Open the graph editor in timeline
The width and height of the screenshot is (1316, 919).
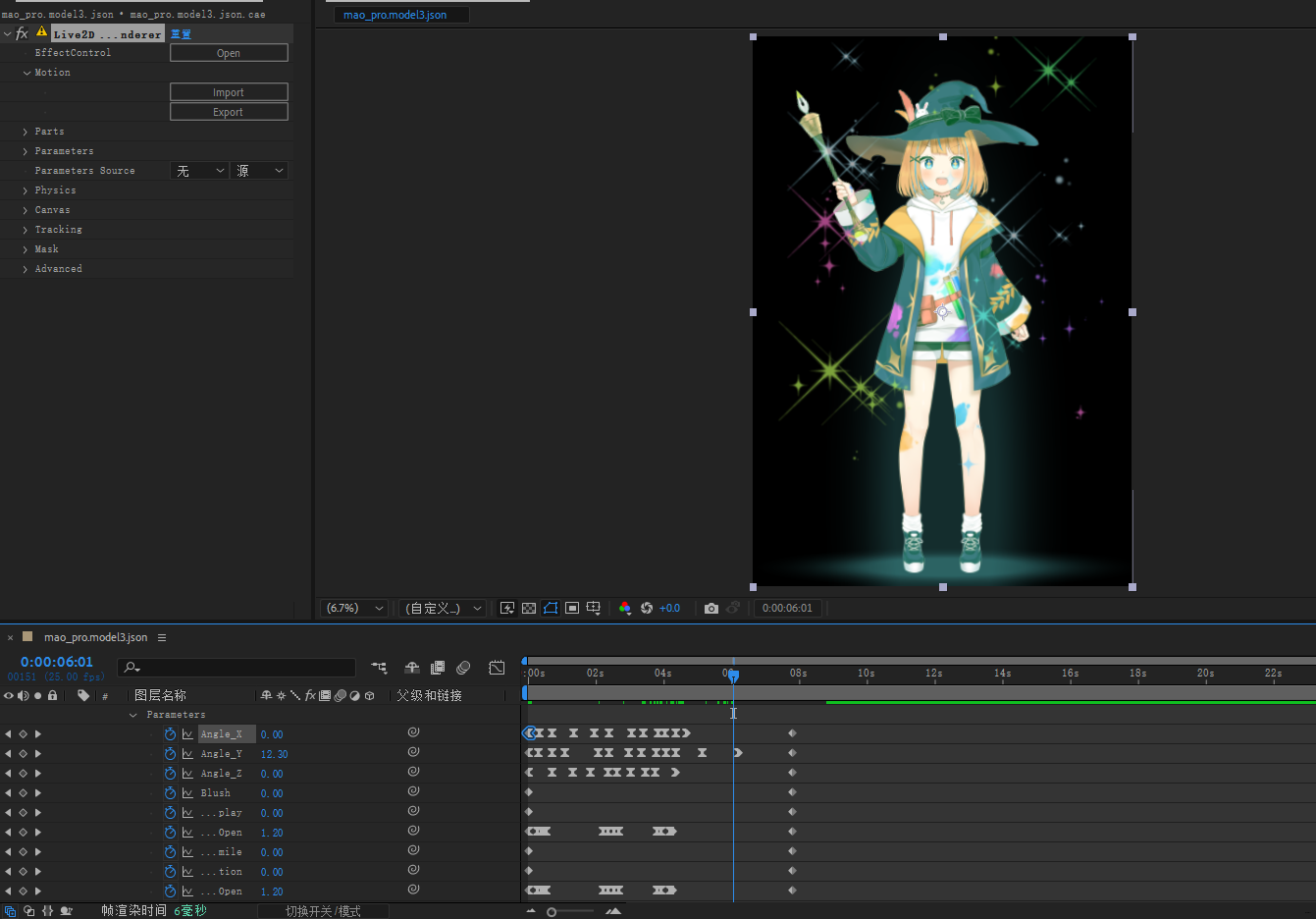[x=497, y=668]
